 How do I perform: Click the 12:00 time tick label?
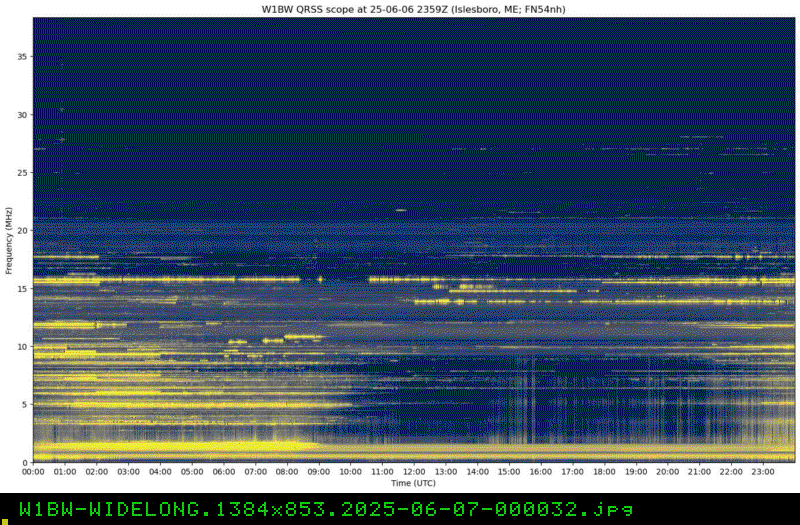pyautogui.click(x=414, y=472)
